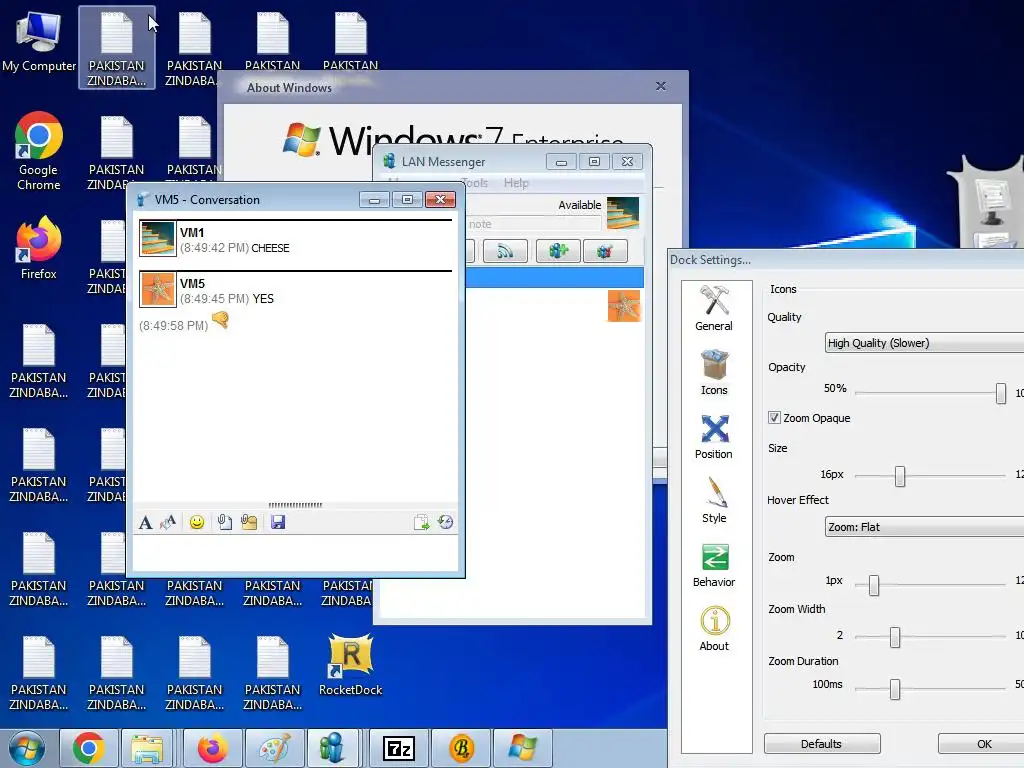Click the message input box in conversation
Viewport: 1024px width, 768px height.
coord(295,554)
